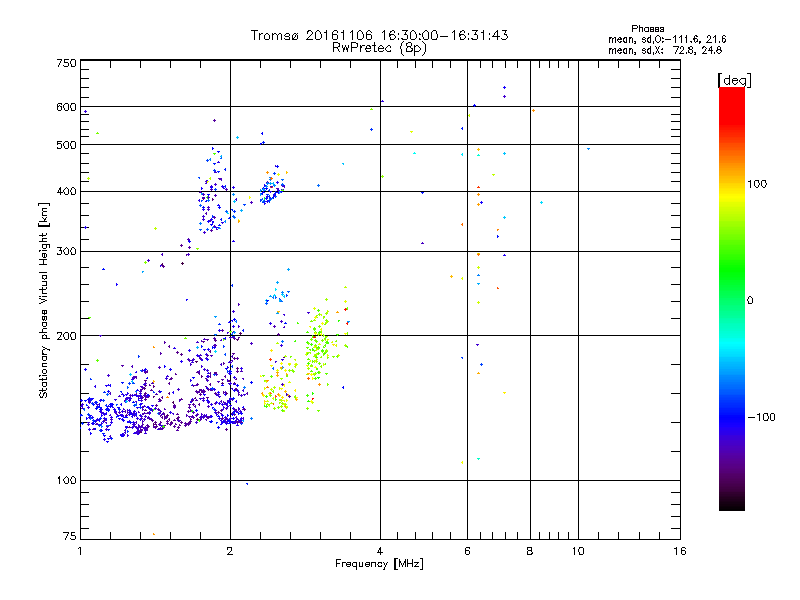
Task: Click the y-axis tick label '200'
Action: 66,336
